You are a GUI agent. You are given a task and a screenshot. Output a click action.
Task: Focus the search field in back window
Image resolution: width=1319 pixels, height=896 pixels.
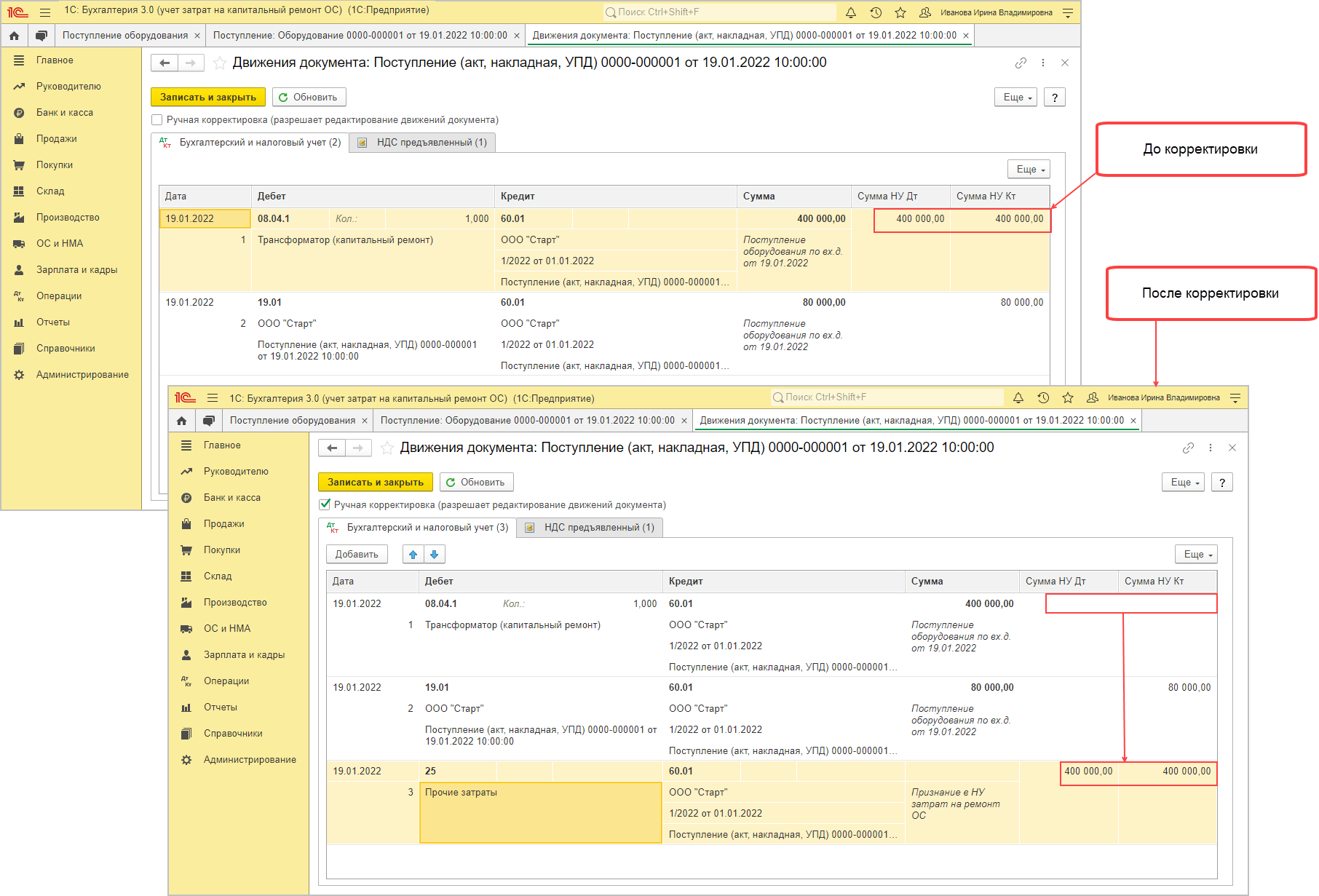click(719, 12)
